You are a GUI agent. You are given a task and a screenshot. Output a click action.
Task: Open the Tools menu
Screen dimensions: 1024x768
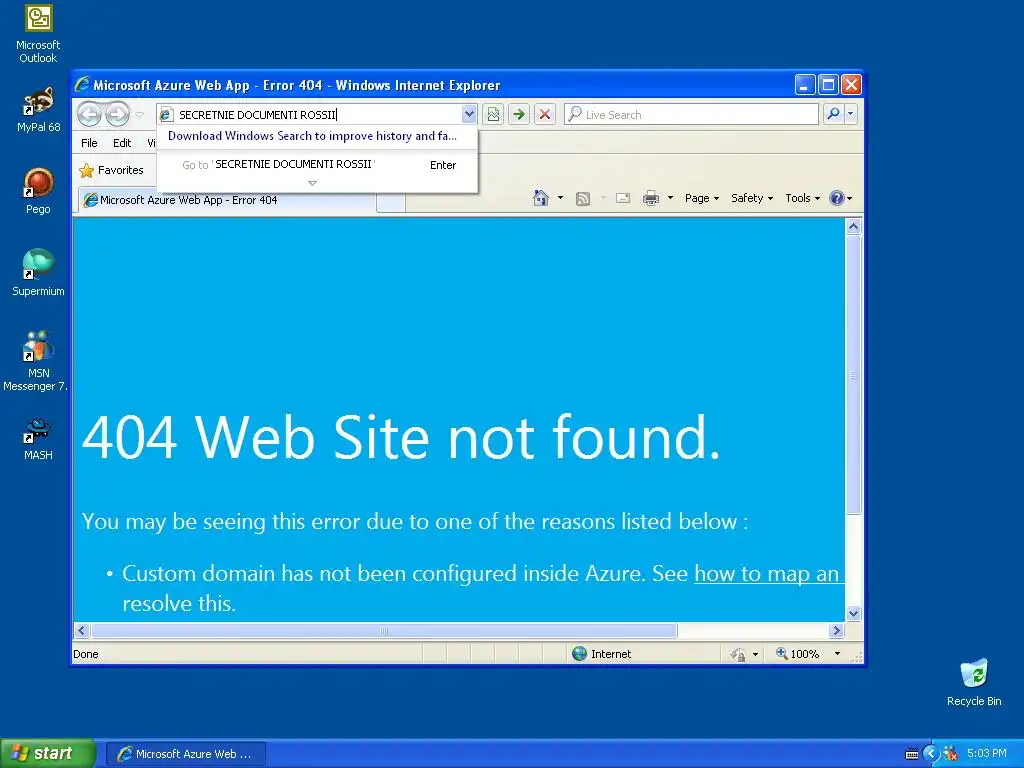(x=803, y=198)
